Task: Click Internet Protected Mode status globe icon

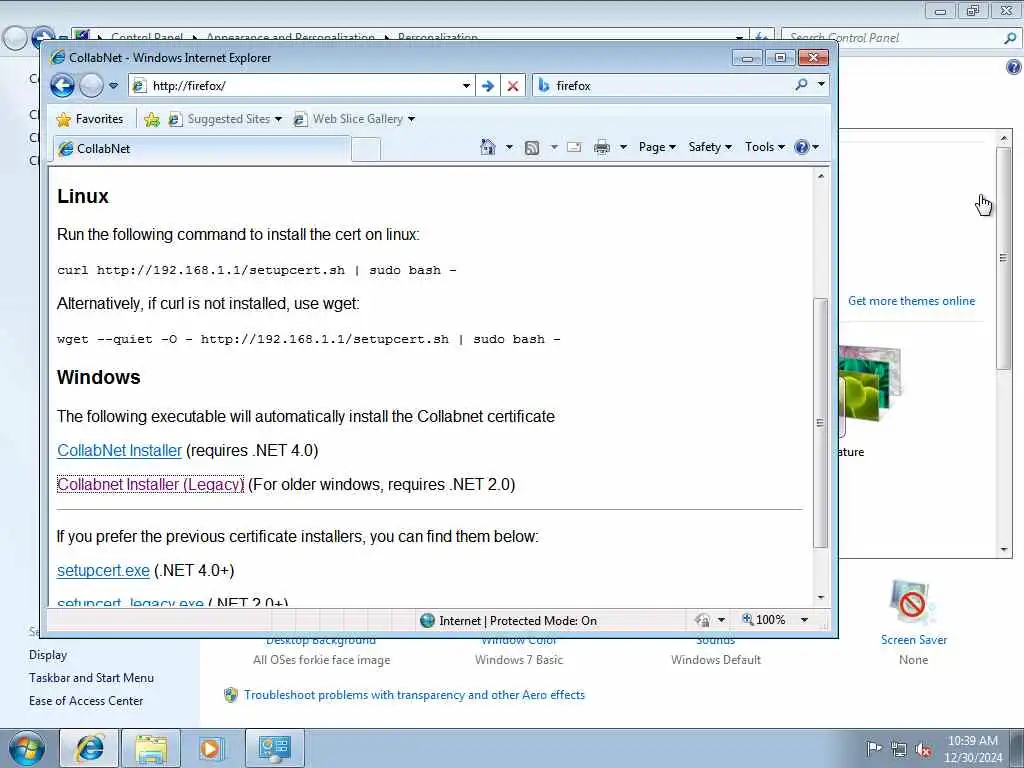Action: [427, 620]
